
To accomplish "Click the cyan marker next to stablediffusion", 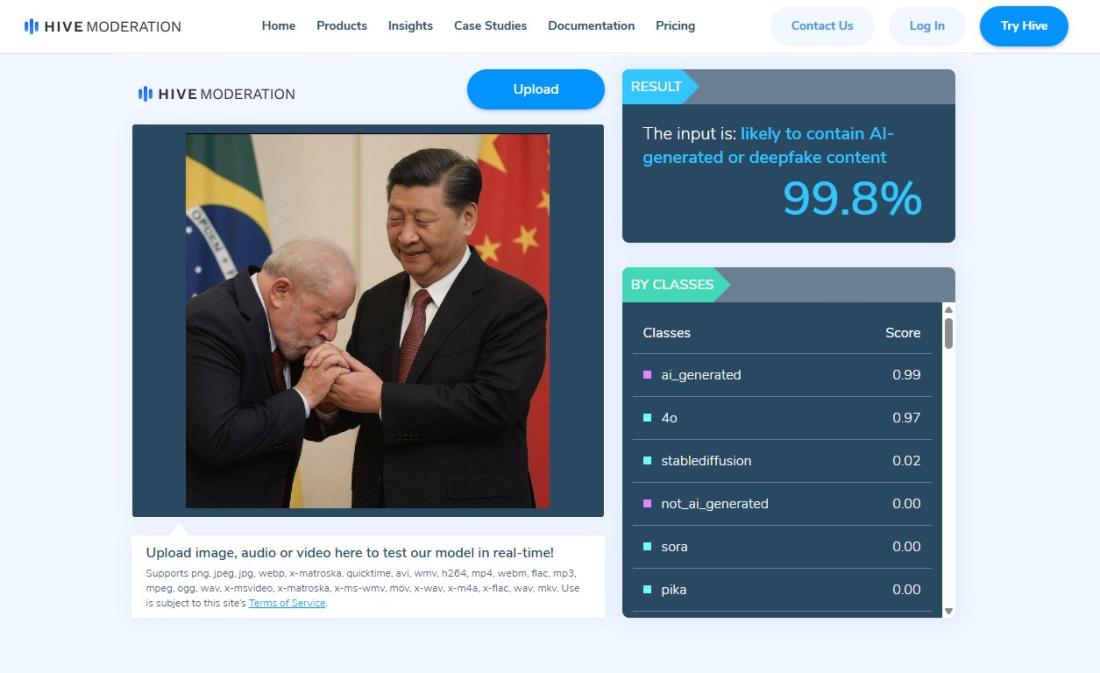I will click(647, 460).
